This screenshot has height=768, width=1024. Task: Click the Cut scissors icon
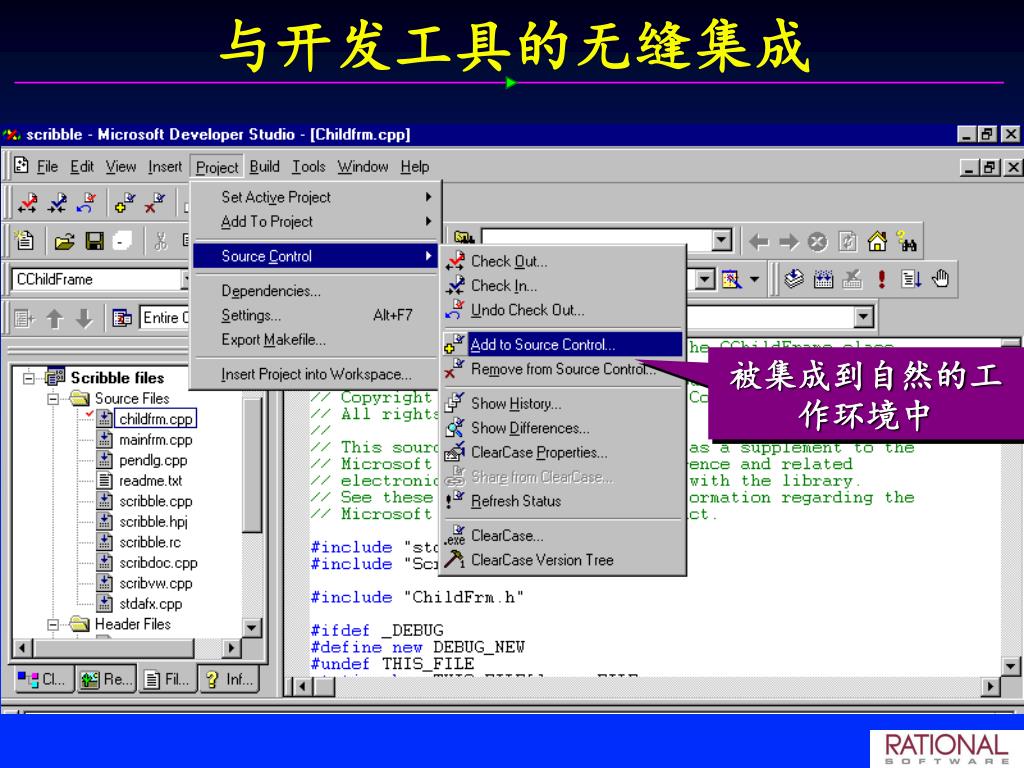[x=161, y=242]
